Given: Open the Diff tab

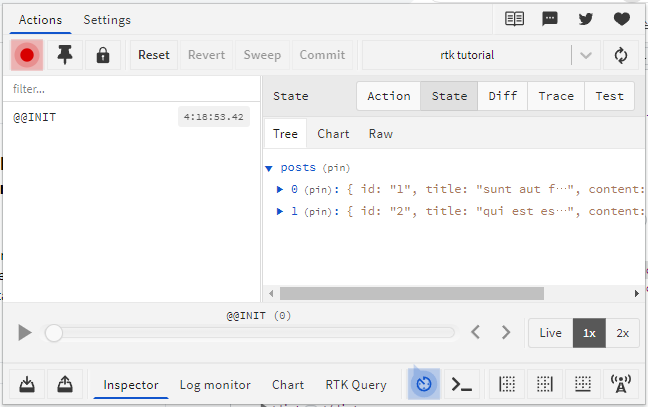Looking at the screenshot, I should coord(503,96).
